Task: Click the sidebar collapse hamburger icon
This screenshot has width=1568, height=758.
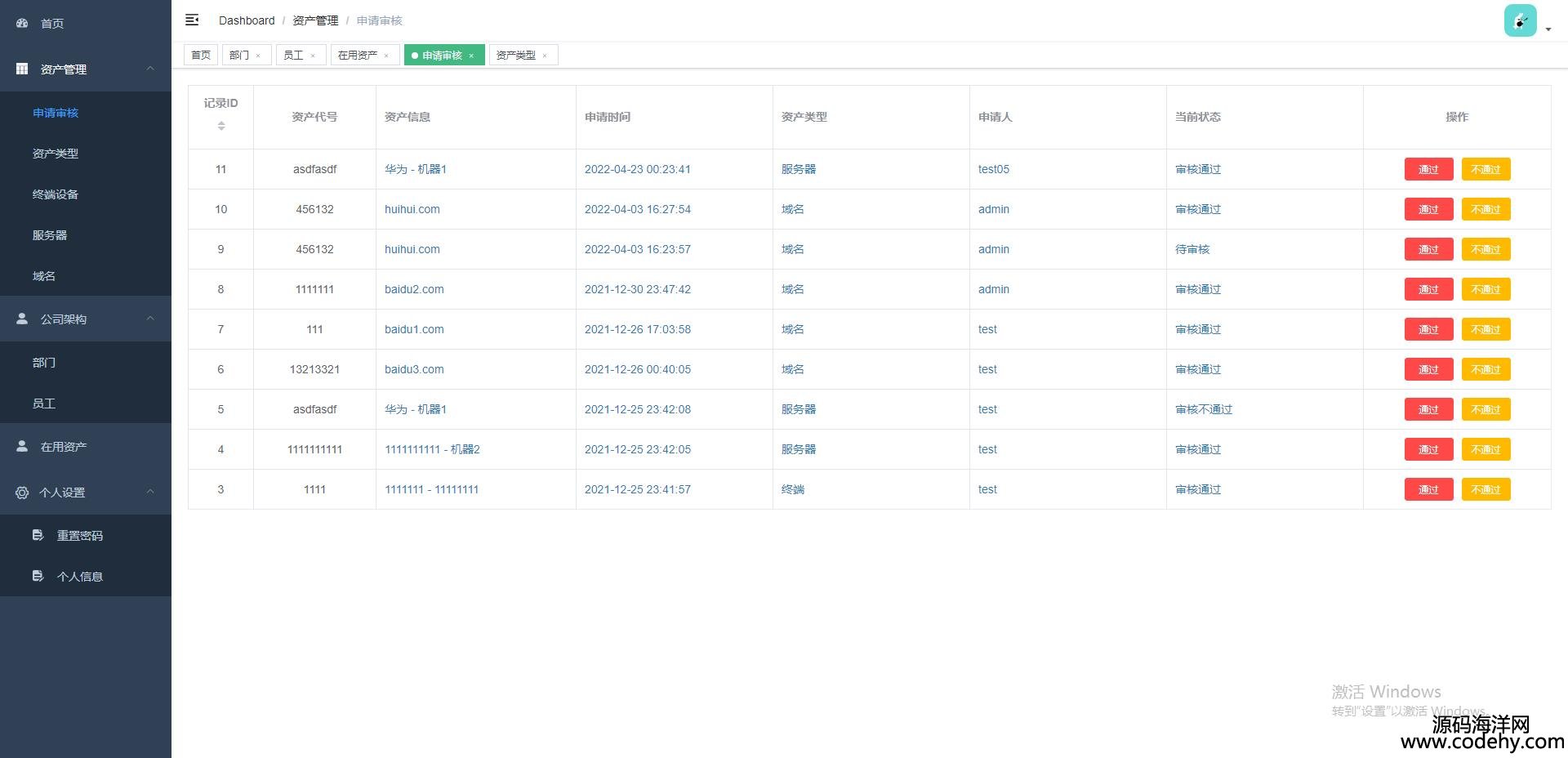Action: 192,20
